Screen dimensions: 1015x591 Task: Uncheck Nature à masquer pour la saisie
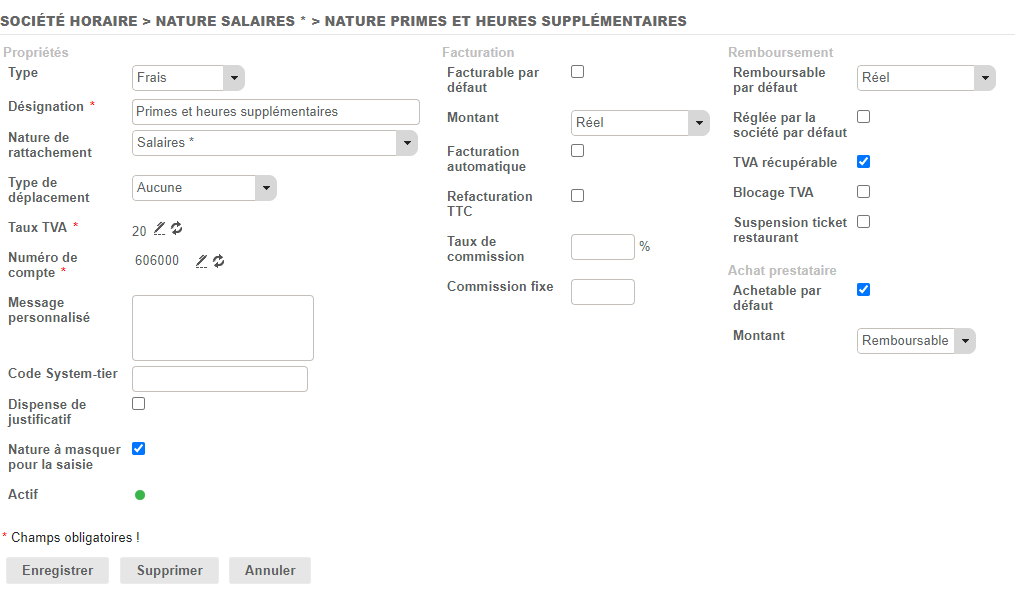click(139, 449)
